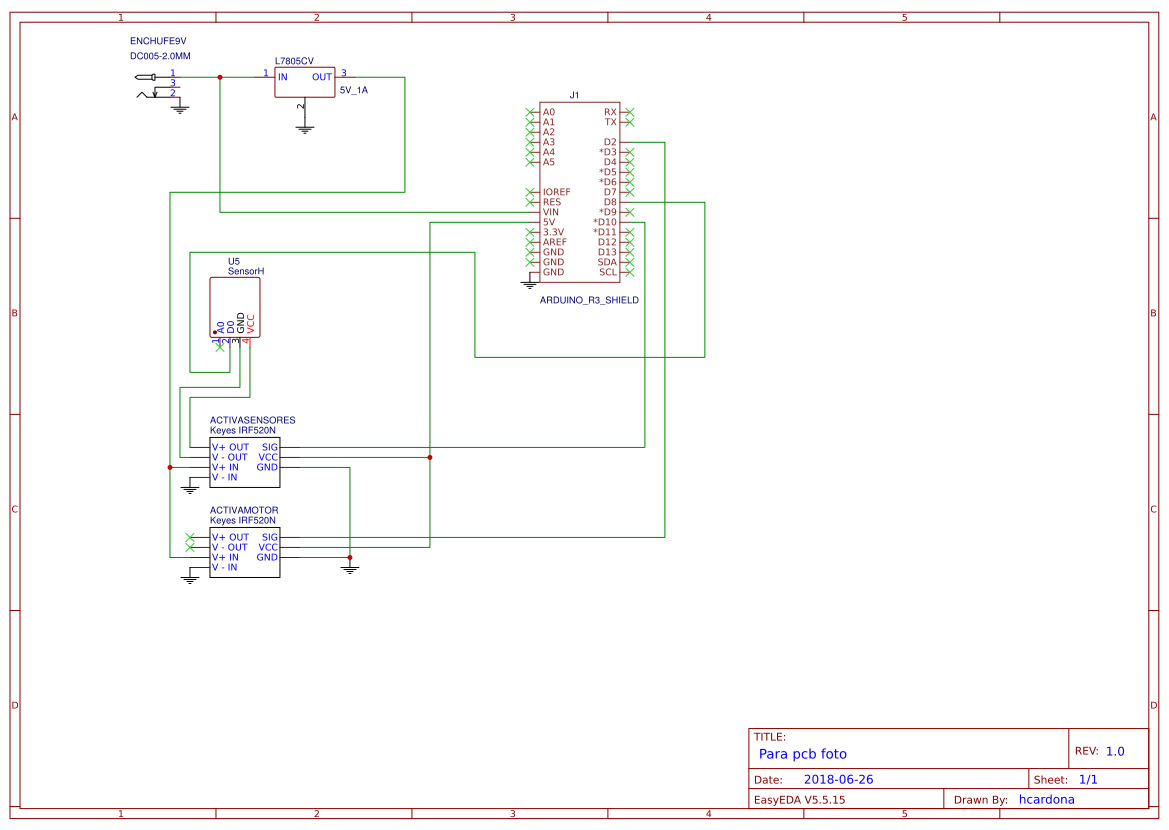Click the no-connect marker on the RX pin
1169x830 pixels.
click(629, 112)
